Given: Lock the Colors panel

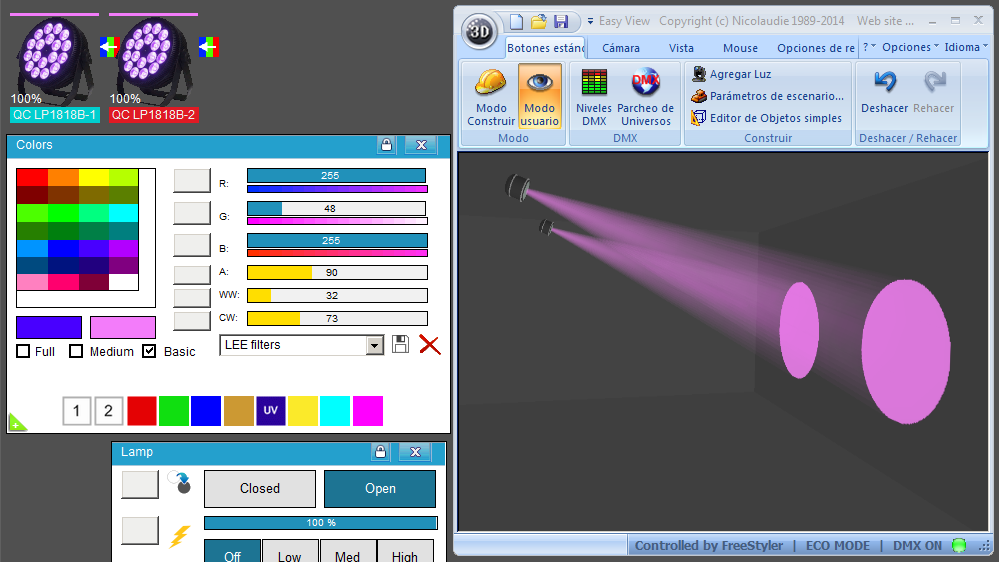Looking at the screenshot, I should (x=386, y=145).
